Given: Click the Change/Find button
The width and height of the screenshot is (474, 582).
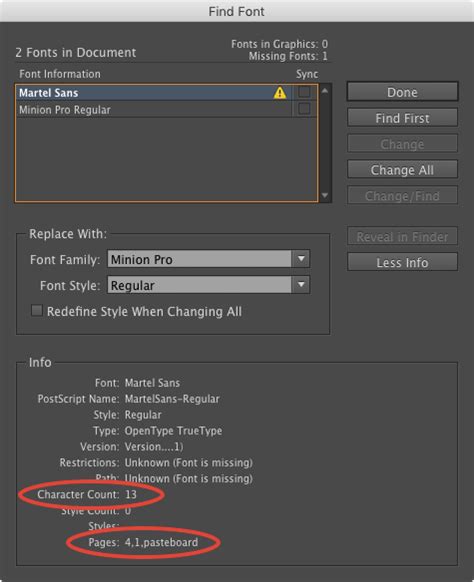Looking at the screenshot, I should point(402,195).
